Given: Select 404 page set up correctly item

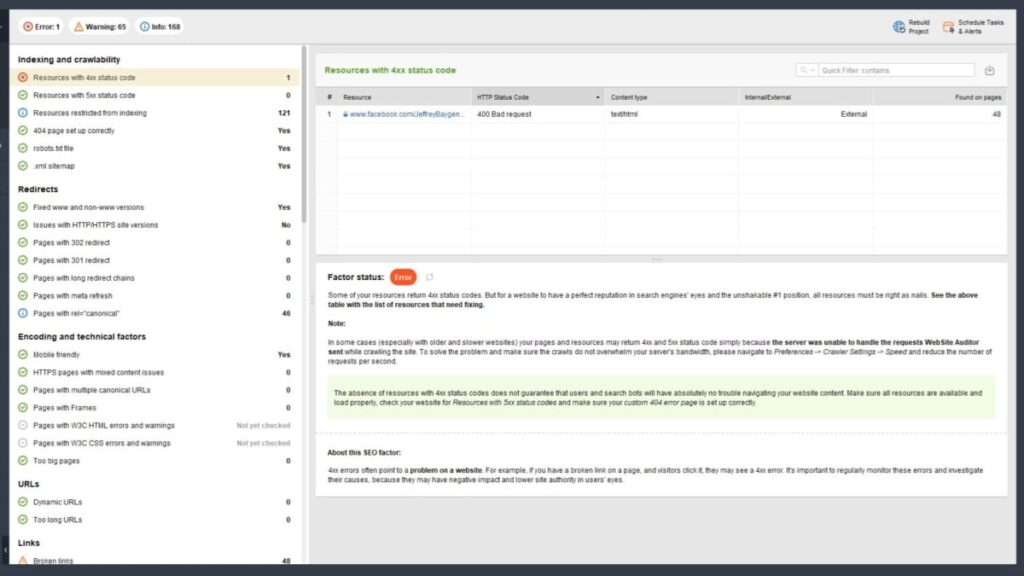Looking at the screenshot, I should 155,130.
